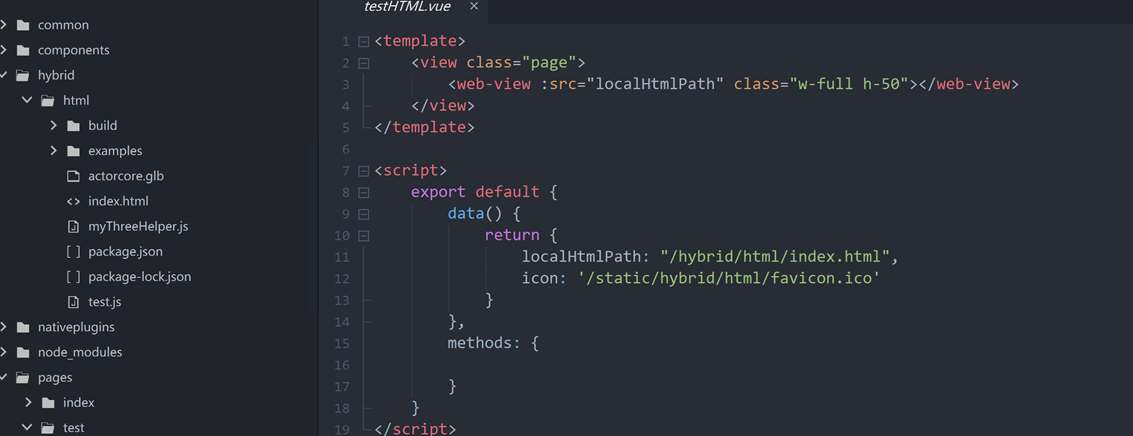Click the index folder icon under pages
The width and height of the screenshot is (1133, 436).
pos(48,403)
